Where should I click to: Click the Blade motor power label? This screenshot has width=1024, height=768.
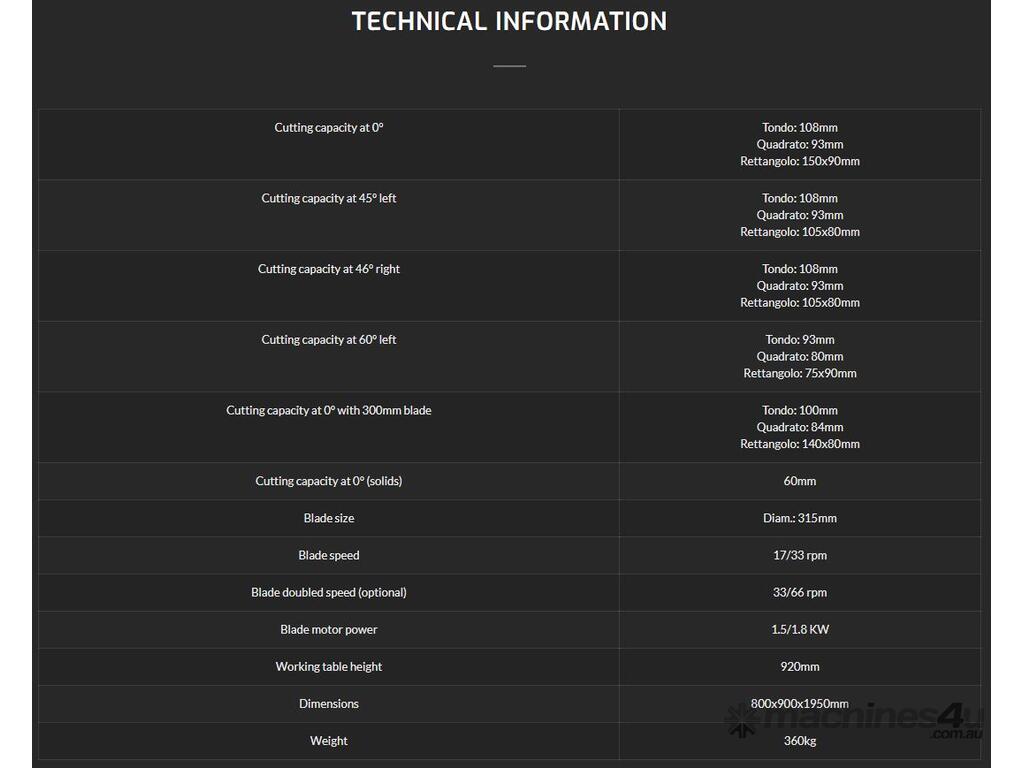click(x=329, y=630)
